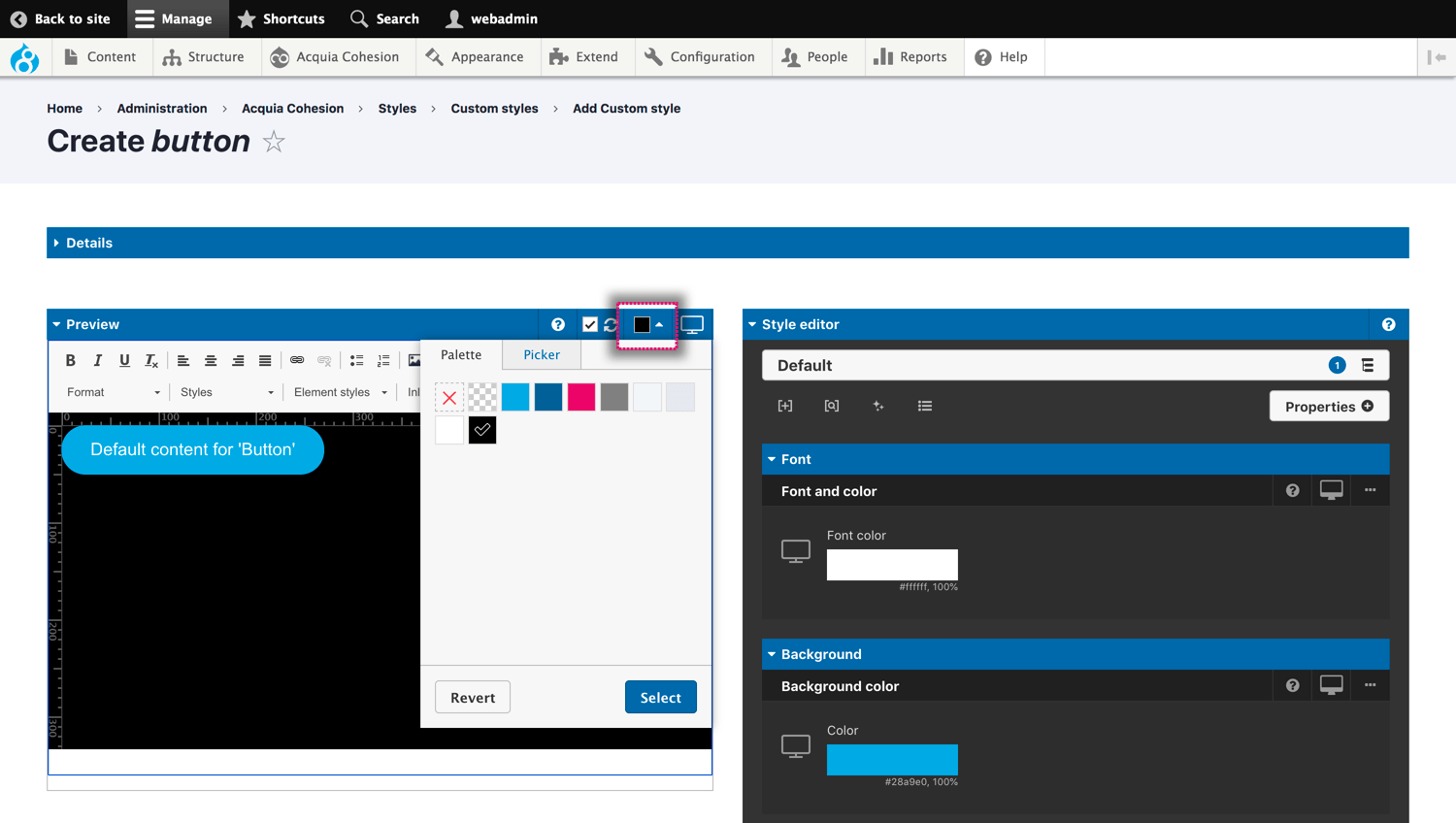
Task: Click the three-dots menu for Font and color
Action: 1370,490
